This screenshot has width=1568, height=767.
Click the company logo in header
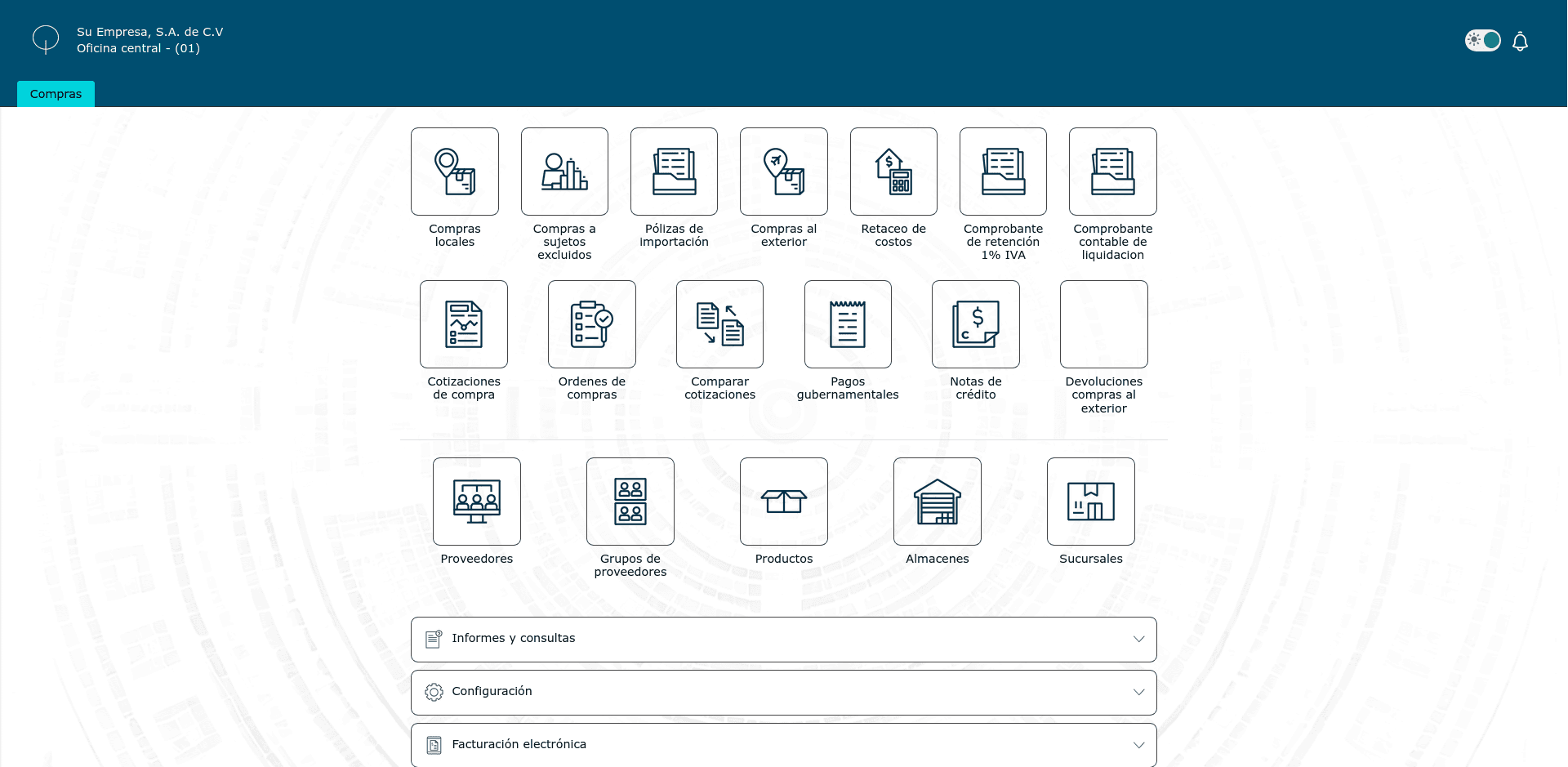coord(46,39)
